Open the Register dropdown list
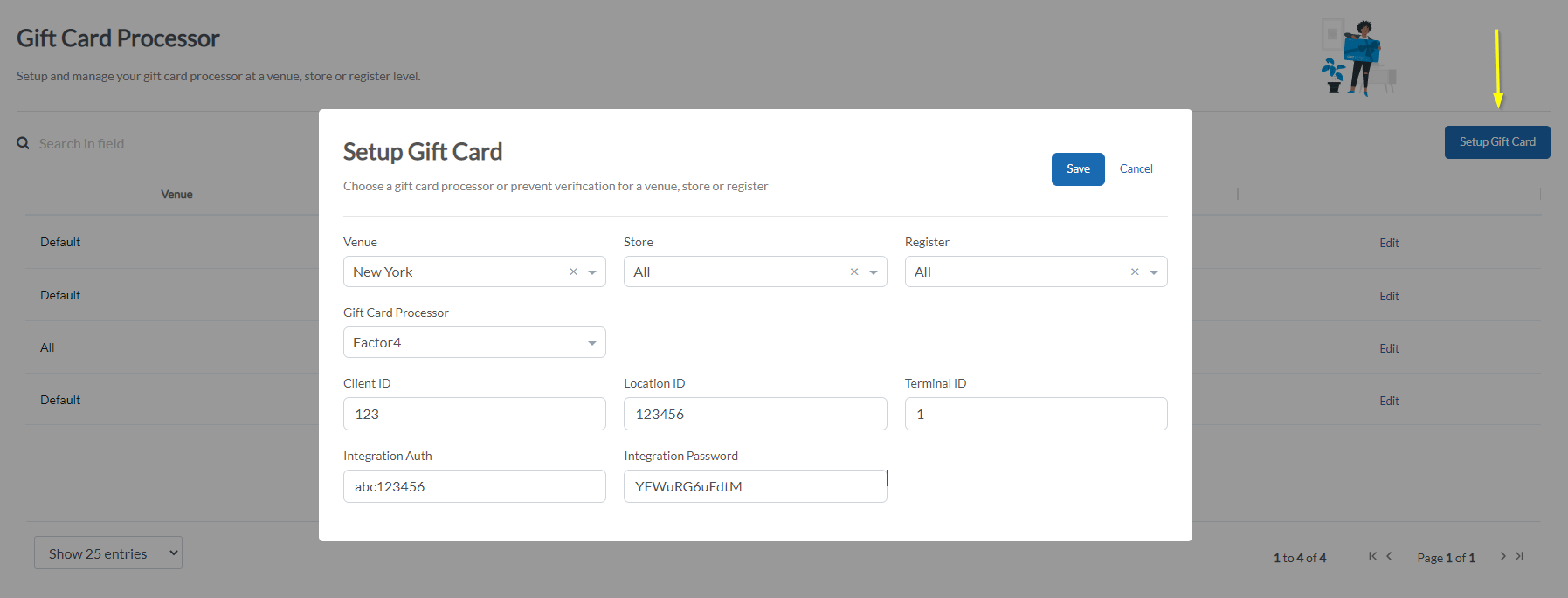Image resolution: width=1568 pixels, height=598 pixels. pos(1154,272)
